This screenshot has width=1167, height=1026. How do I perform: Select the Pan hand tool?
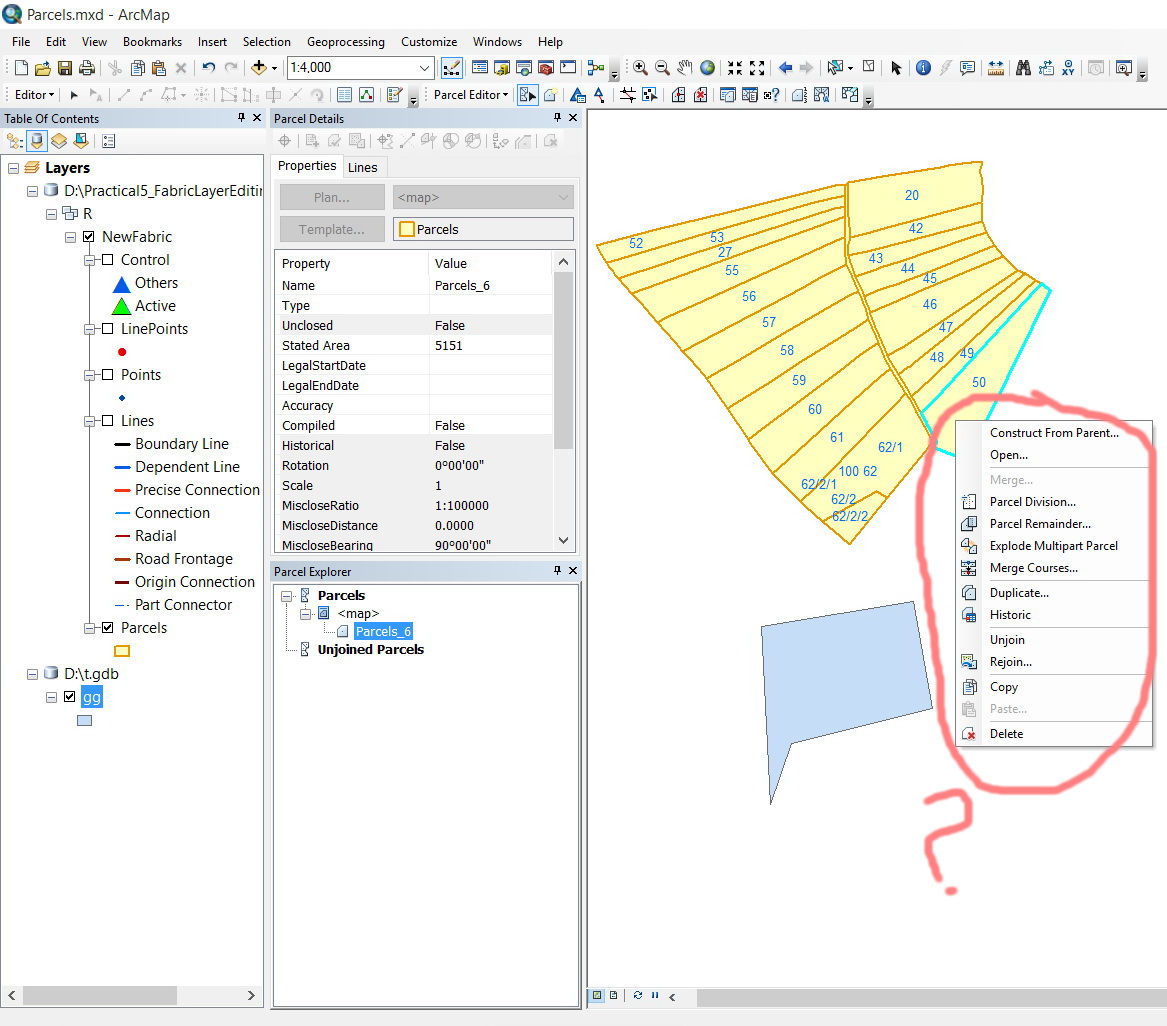pos(685,68)
